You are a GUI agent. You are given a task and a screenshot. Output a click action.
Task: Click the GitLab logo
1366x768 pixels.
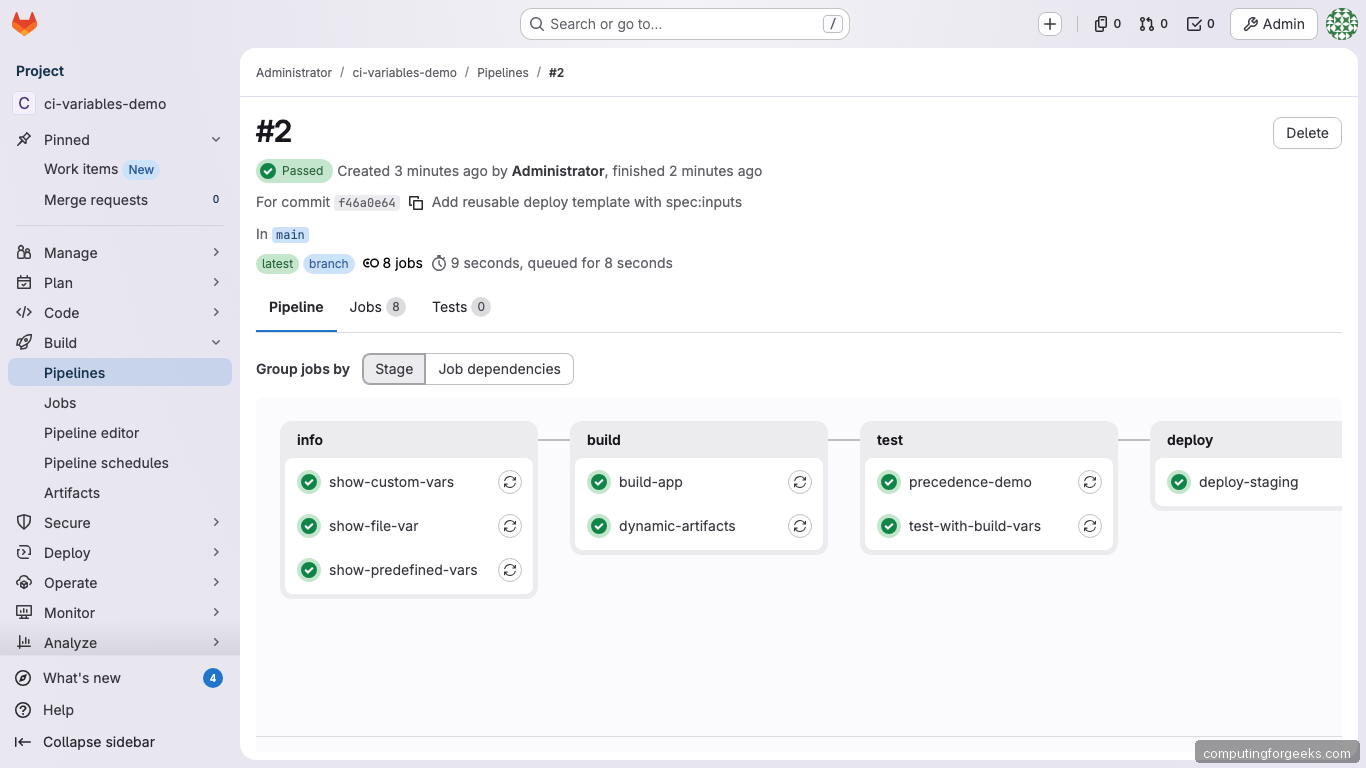tap(24, 23)
